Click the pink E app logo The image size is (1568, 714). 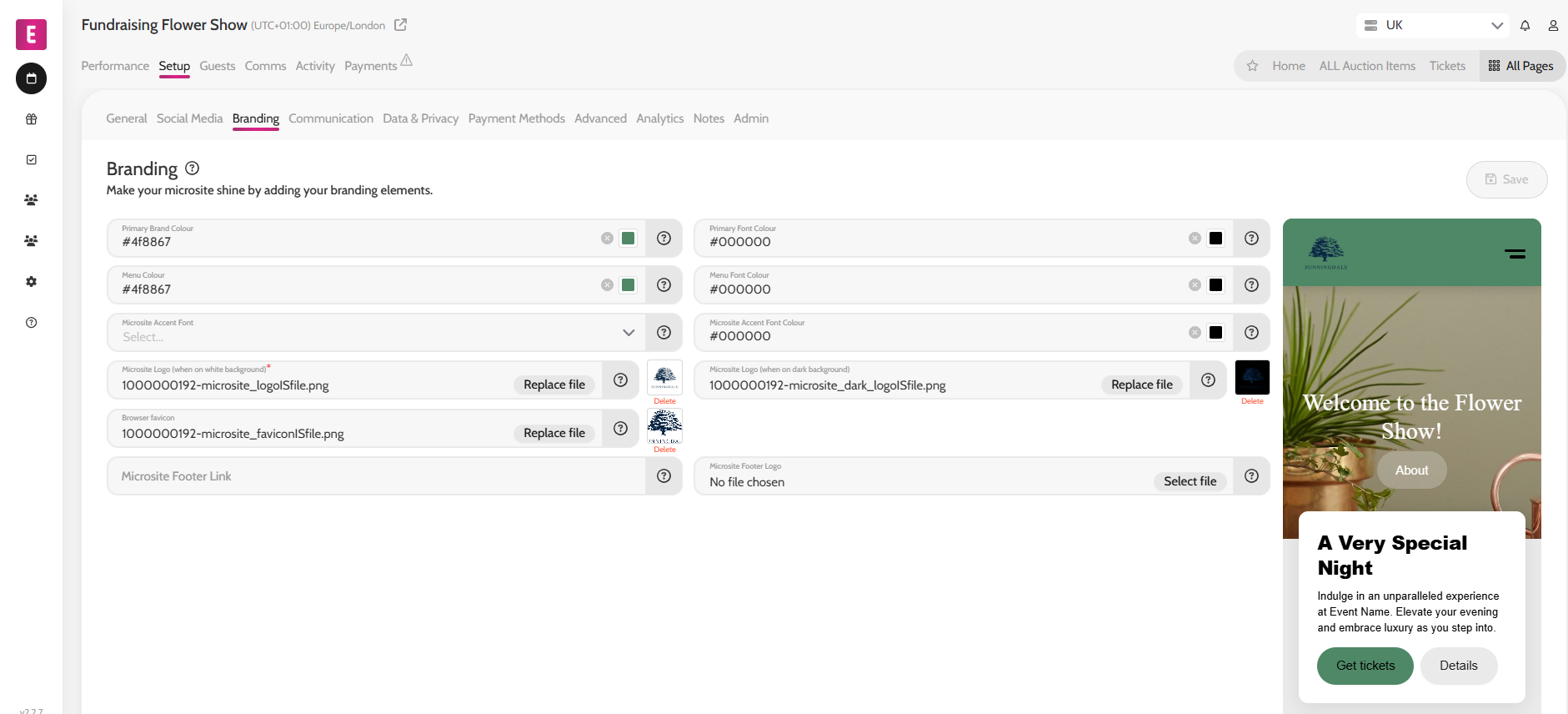coord(31,34)
